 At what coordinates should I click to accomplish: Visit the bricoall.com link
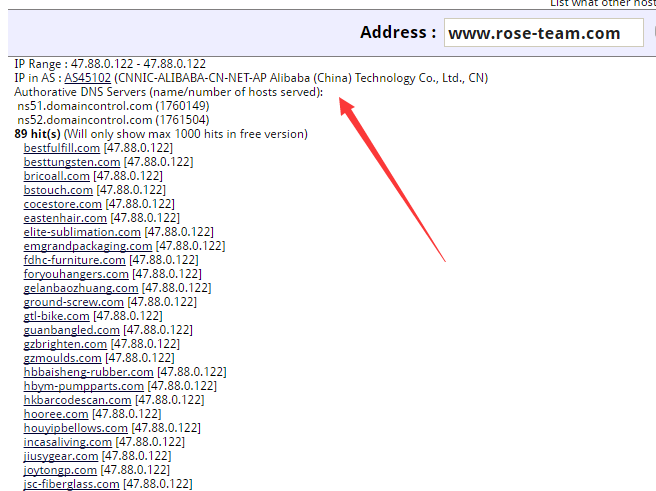click(56, 176)
